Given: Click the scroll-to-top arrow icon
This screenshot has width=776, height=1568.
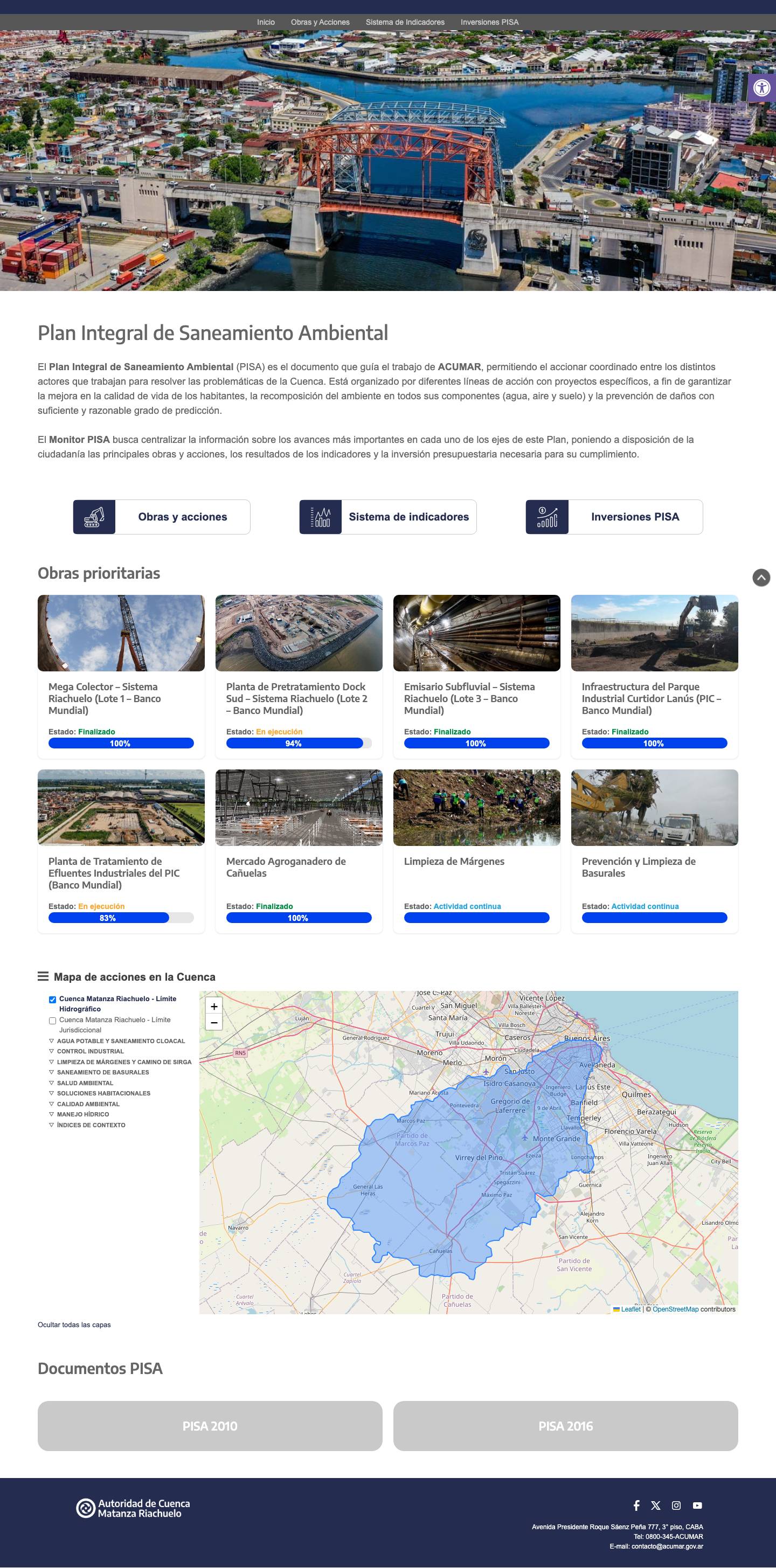Looking at the screenshot, I should (x=761, y=578).
